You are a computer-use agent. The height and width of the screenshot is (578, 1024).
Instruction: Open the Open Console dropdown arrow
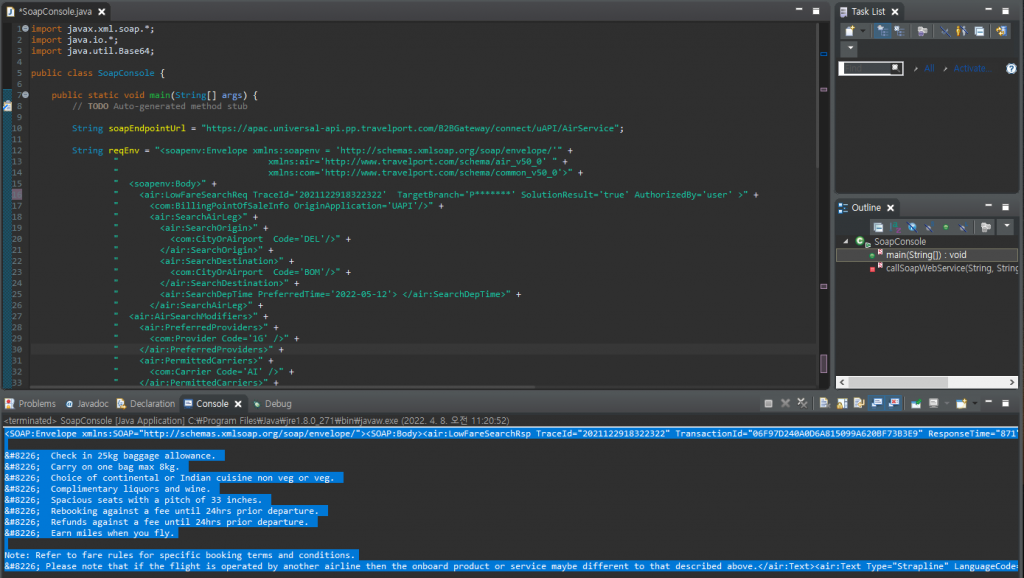coord(974,403)
